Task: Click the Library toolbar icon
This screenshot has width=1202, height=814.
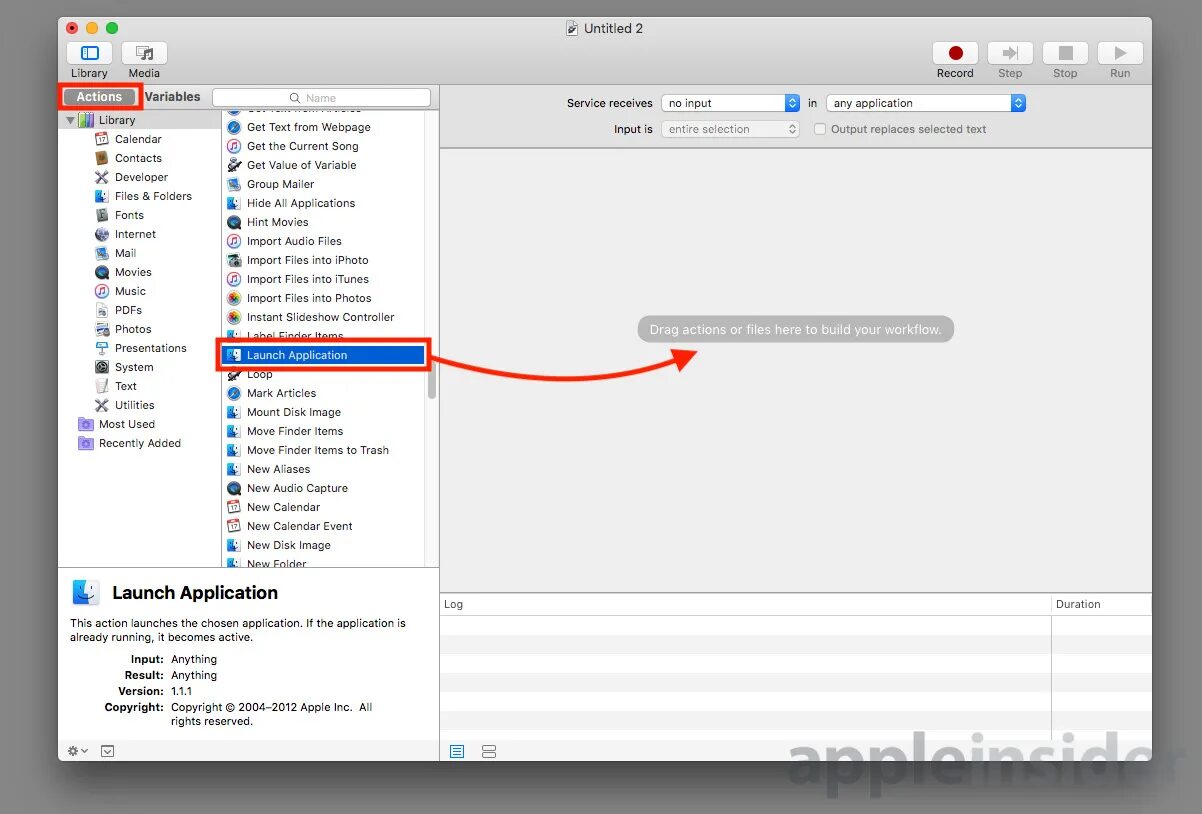Action: [x=89, y=53]
